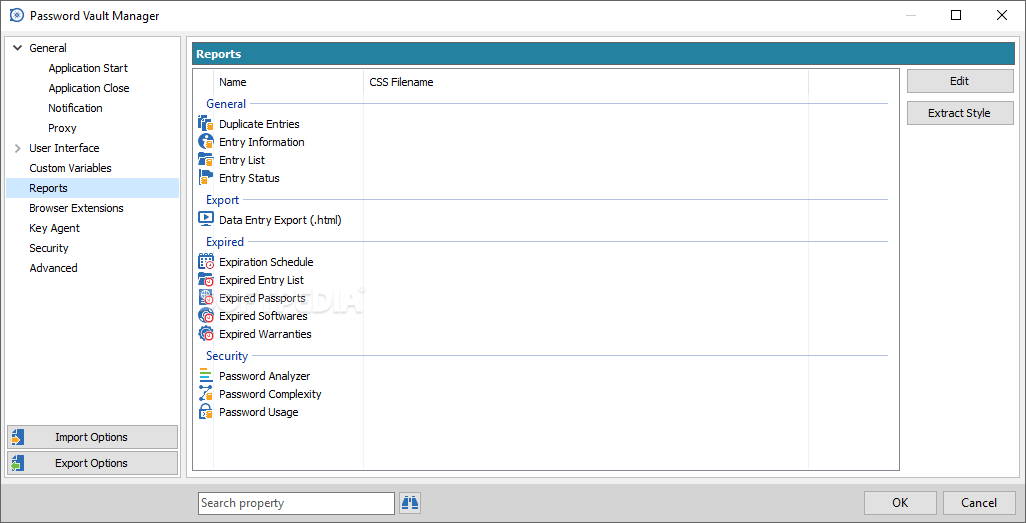Click the Duplicate Entries report icon

click(205, 124)
